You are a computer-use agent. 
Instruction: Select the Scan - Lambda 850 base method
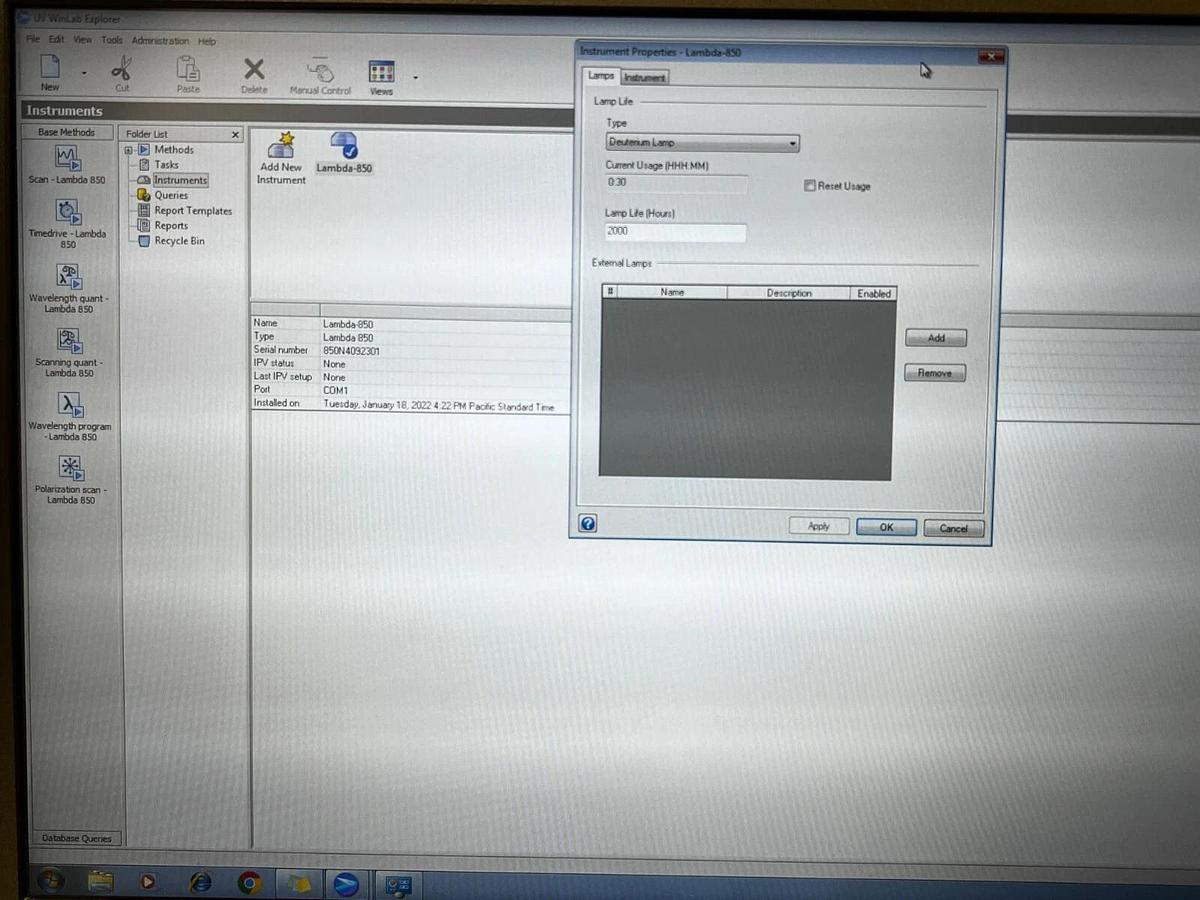(x=67, y=165)
